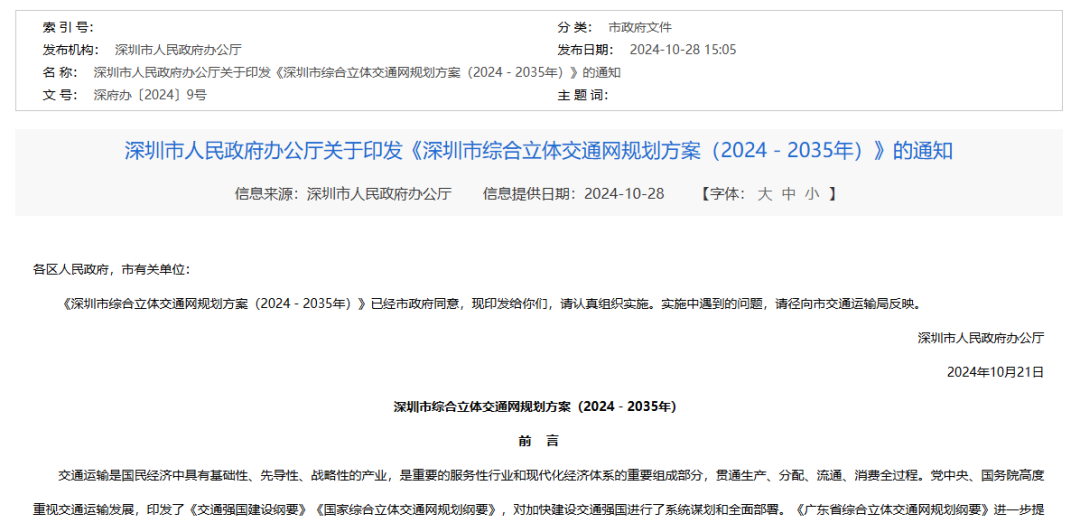Click the salutation 各区人民政府，市有关单位
1080x523 pixels.
pyautogui.click(x=110, y=269)
